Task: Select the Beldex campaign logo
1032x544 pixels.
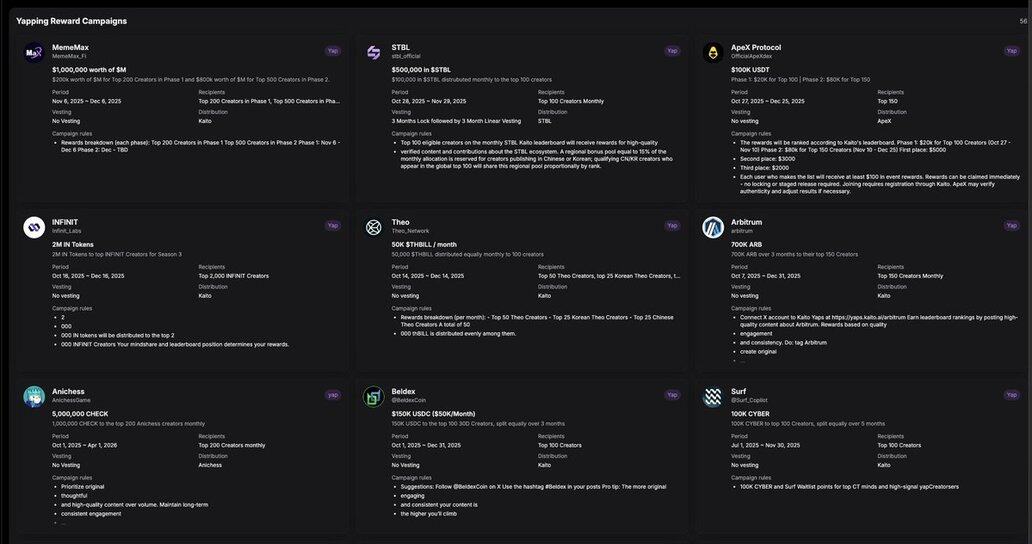Action: pyautogui.click(x=373, y=397)
